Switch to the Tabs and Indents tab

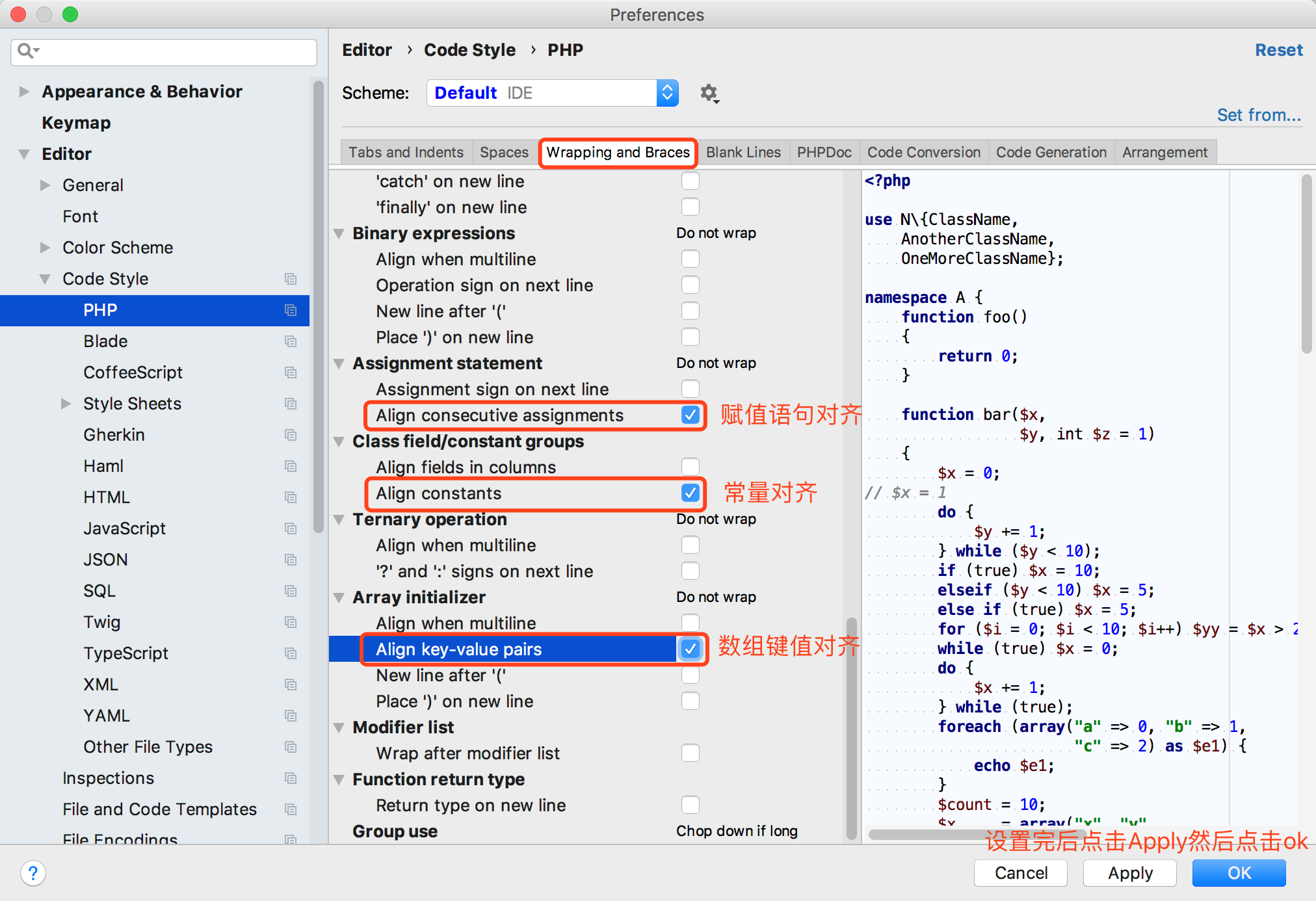pyautogui.click(x=406, y=152)
